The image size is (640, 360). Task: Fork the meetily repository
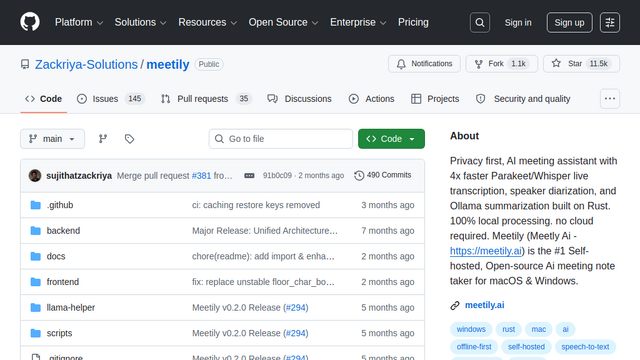click(x=502, y=64)
